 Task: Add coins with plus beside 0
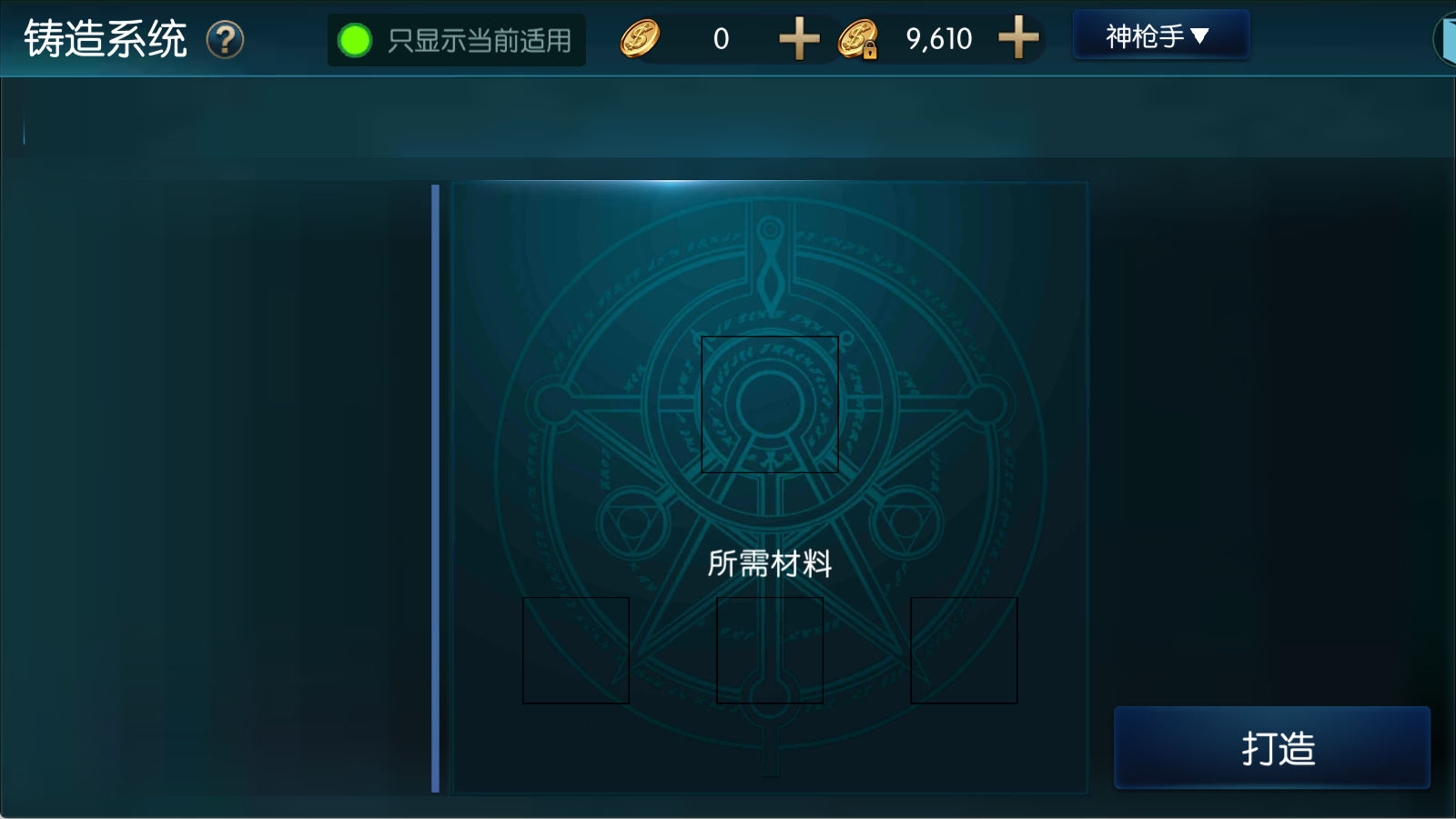pyautogui.click(x=800, y=39)
